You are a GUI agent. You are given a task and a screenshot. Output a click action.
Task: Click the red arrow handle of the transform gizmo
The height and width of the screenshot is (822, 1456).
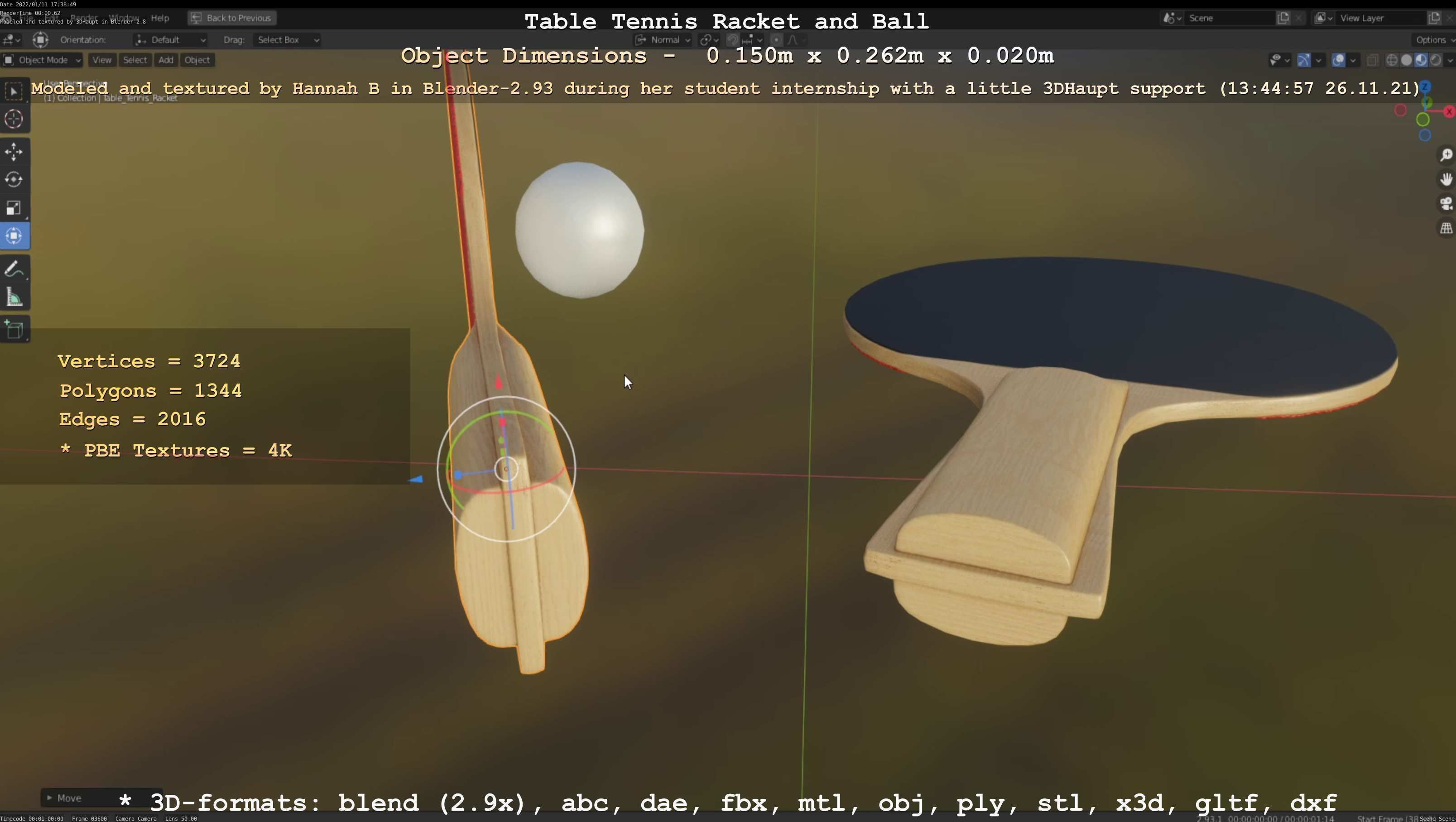coord(499,382)
